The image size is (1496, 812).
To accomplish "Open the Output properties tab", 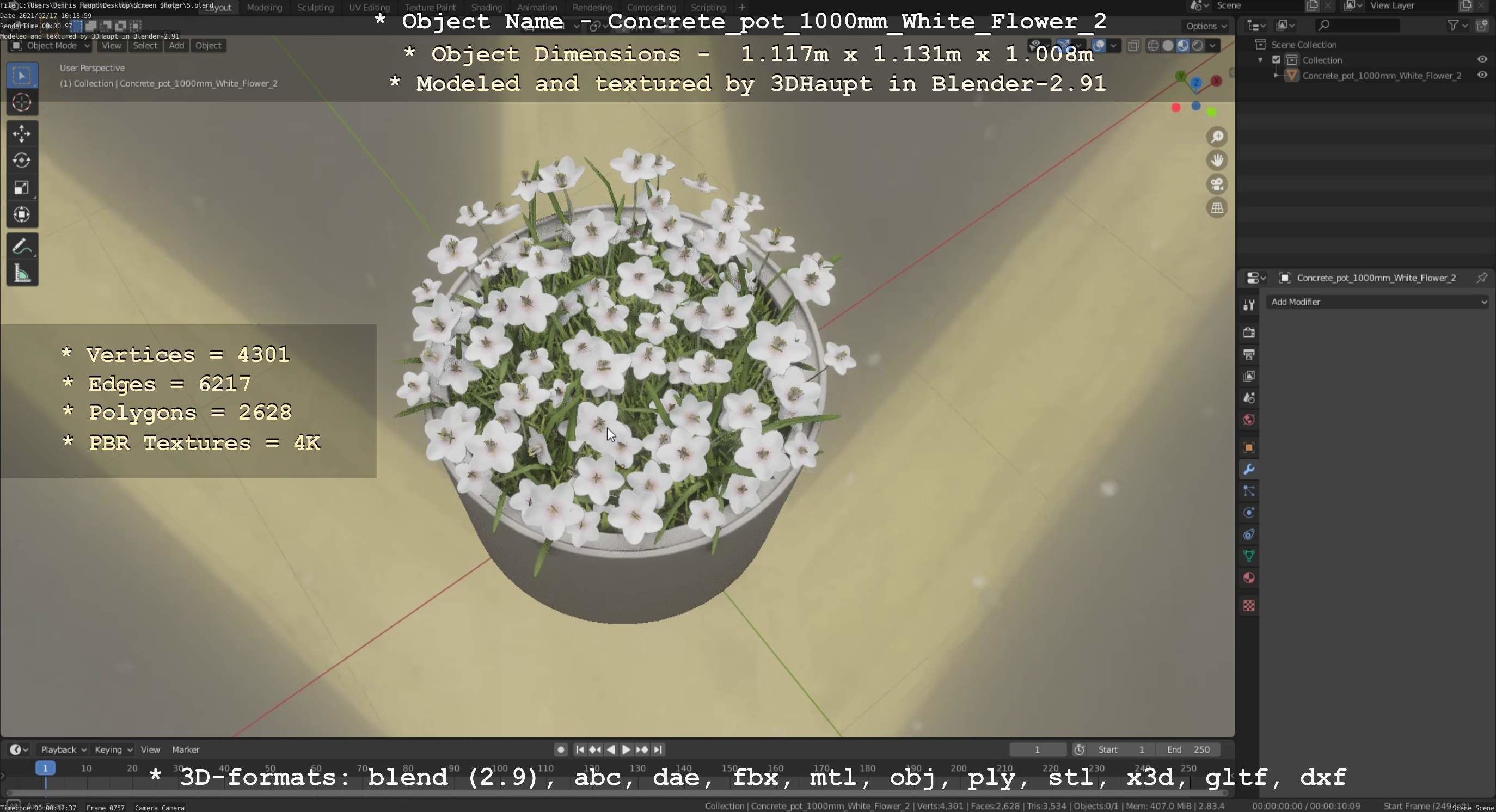I will pos(1249,354).
